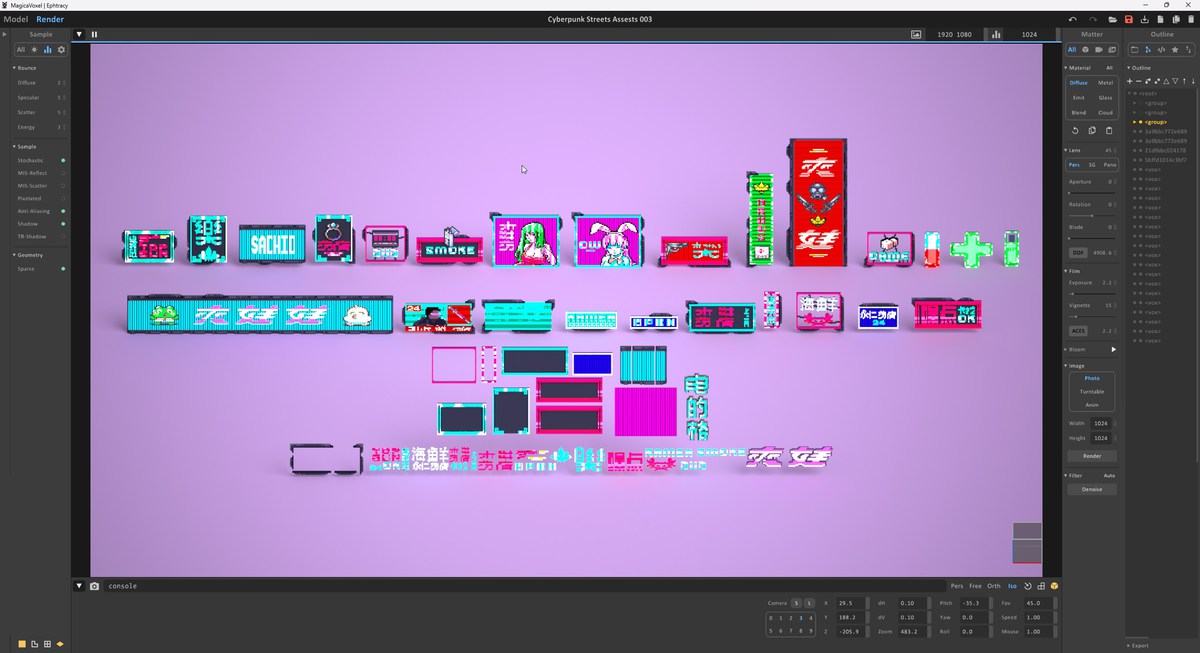The height and width of the screenshot is (653, 1200).
Task: Click the orange diamond icon at bottom left
Action: [x=60, y=643]
